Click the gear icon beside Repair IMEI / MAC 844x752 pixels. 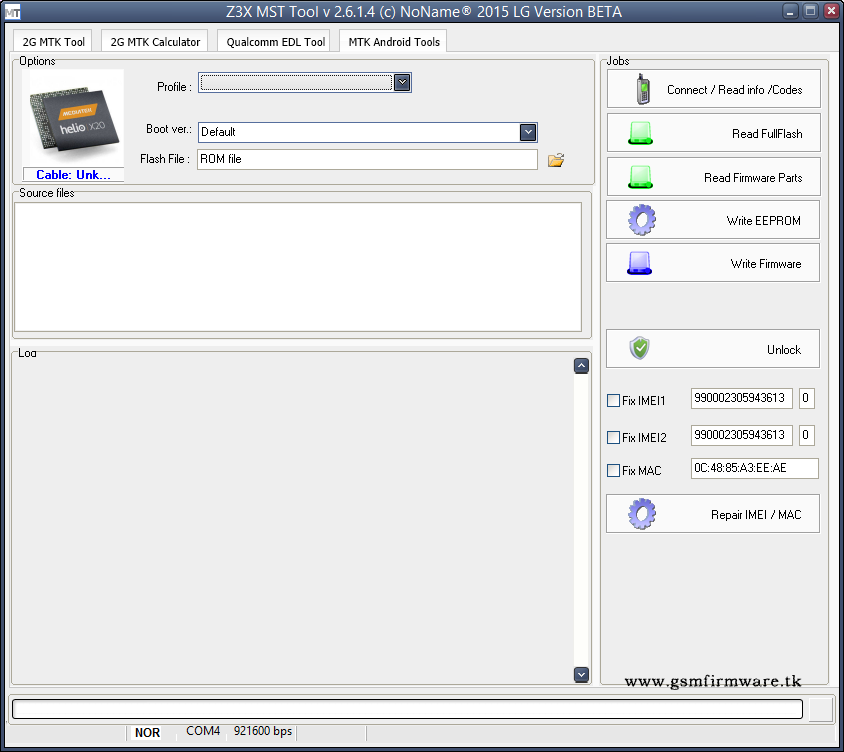[642, 514]
